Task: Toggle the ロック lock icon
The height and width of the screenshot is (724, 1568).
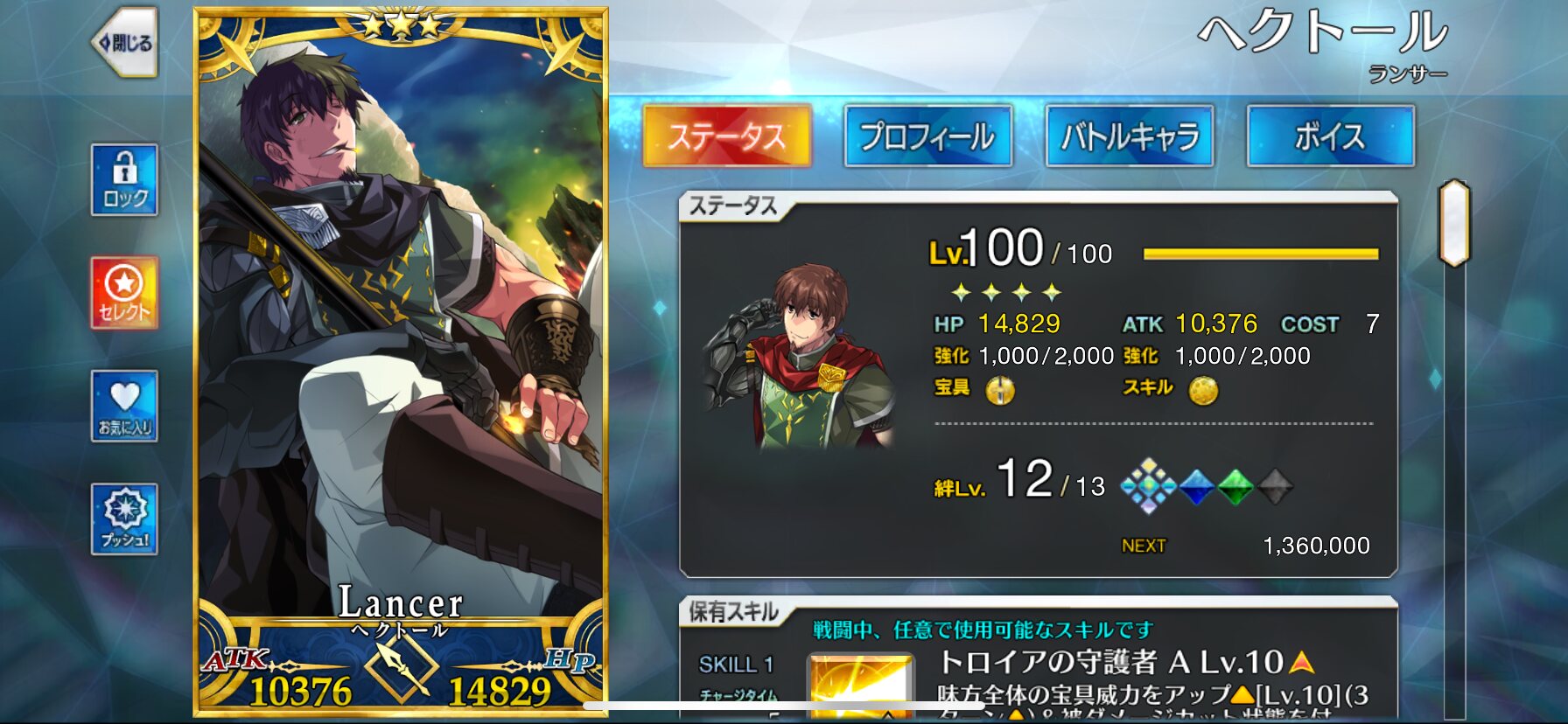Action: pyautogui.click(x=125, y=179)
